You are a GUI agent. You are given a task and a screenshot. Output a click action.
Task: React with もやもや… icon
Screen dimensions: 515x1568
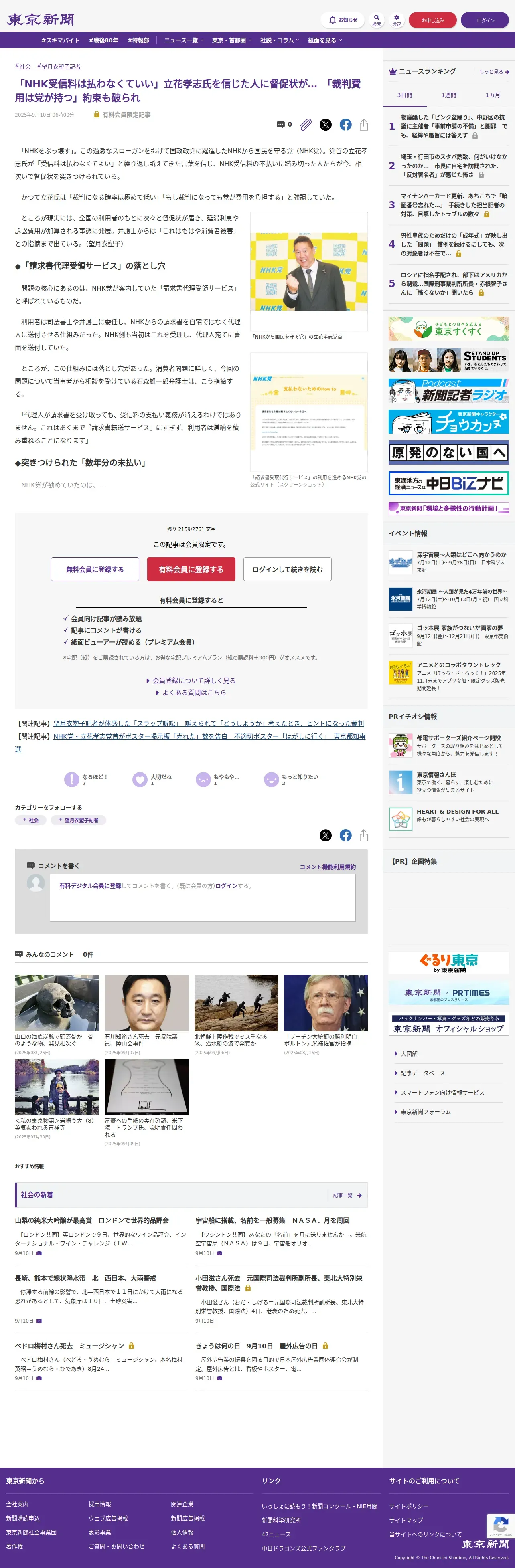click(x=203, y=779)
